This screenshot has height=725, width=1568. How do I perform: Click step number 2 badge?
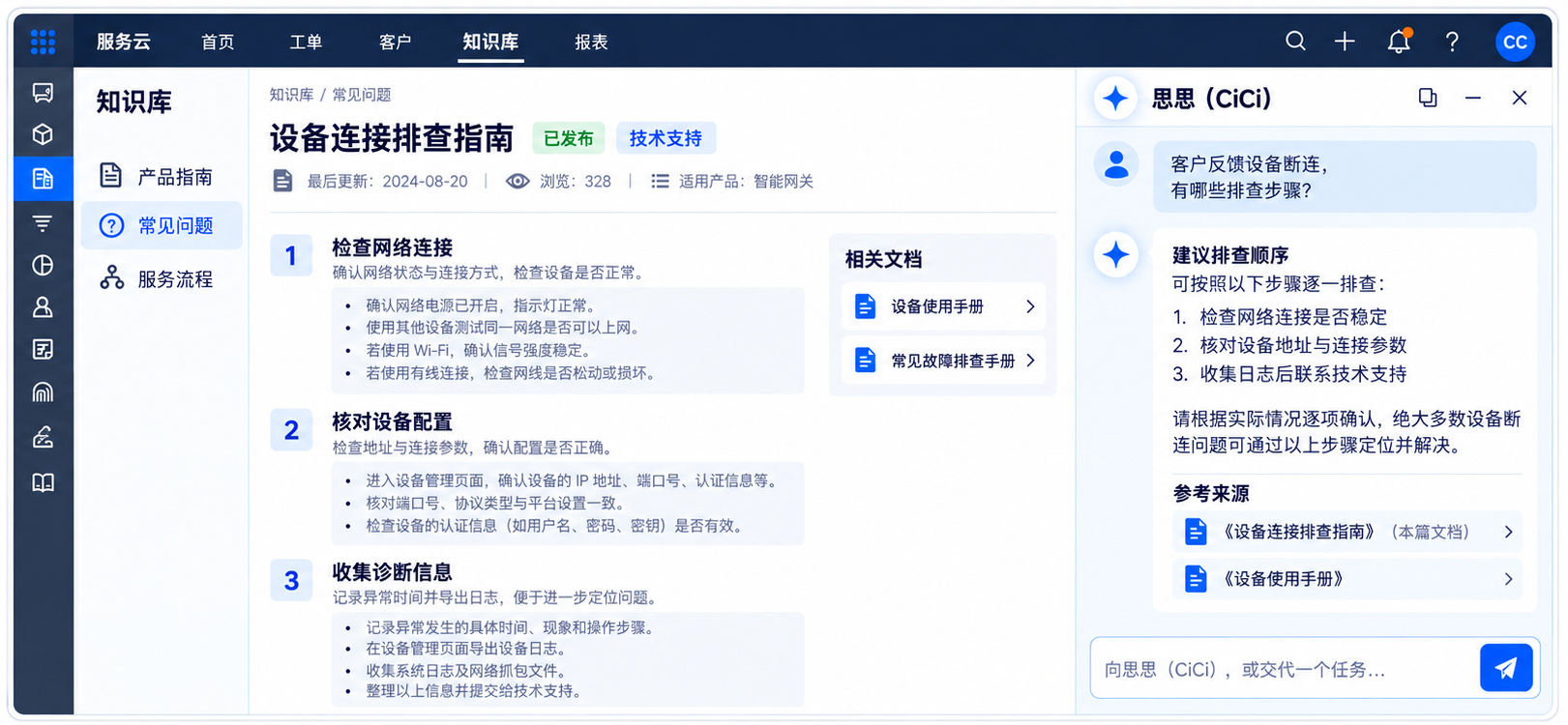click(291, 429)
